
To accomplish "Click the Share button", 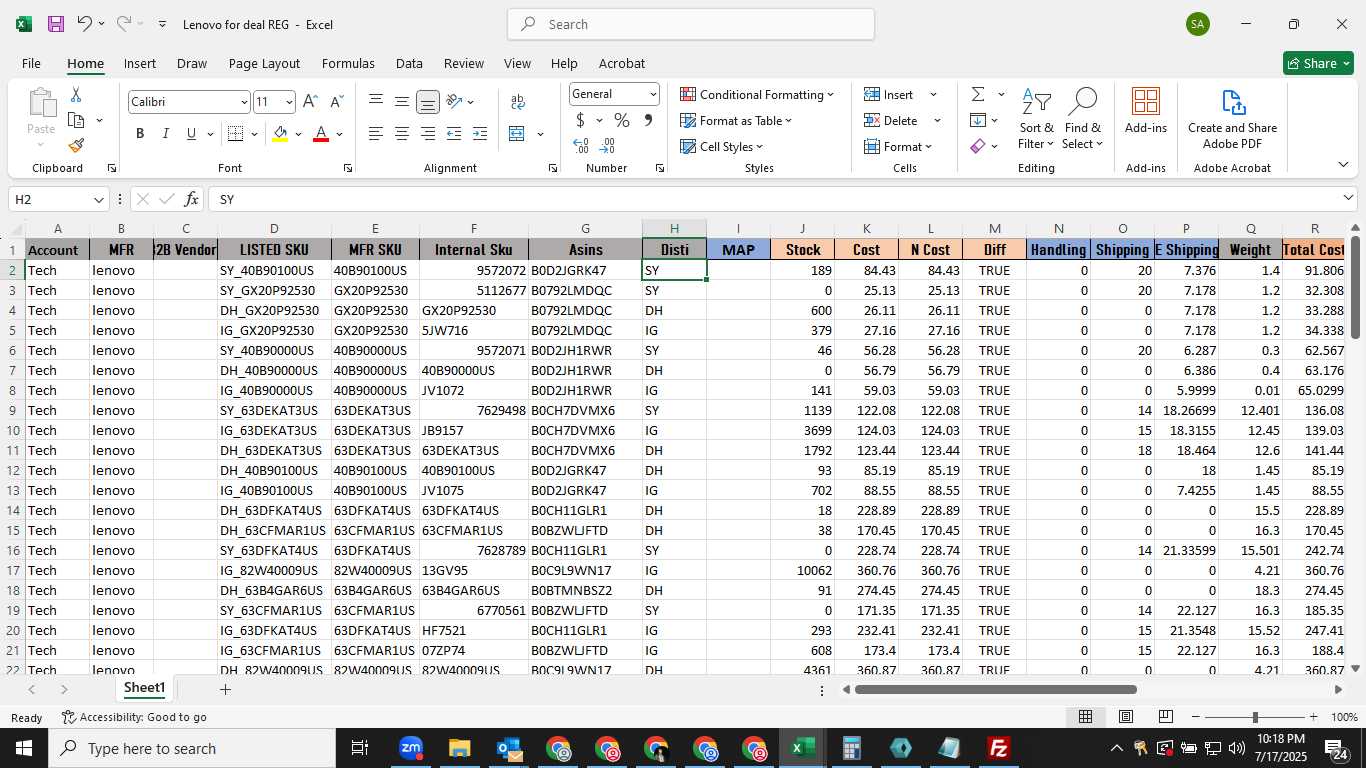I will click(1318, 63).
